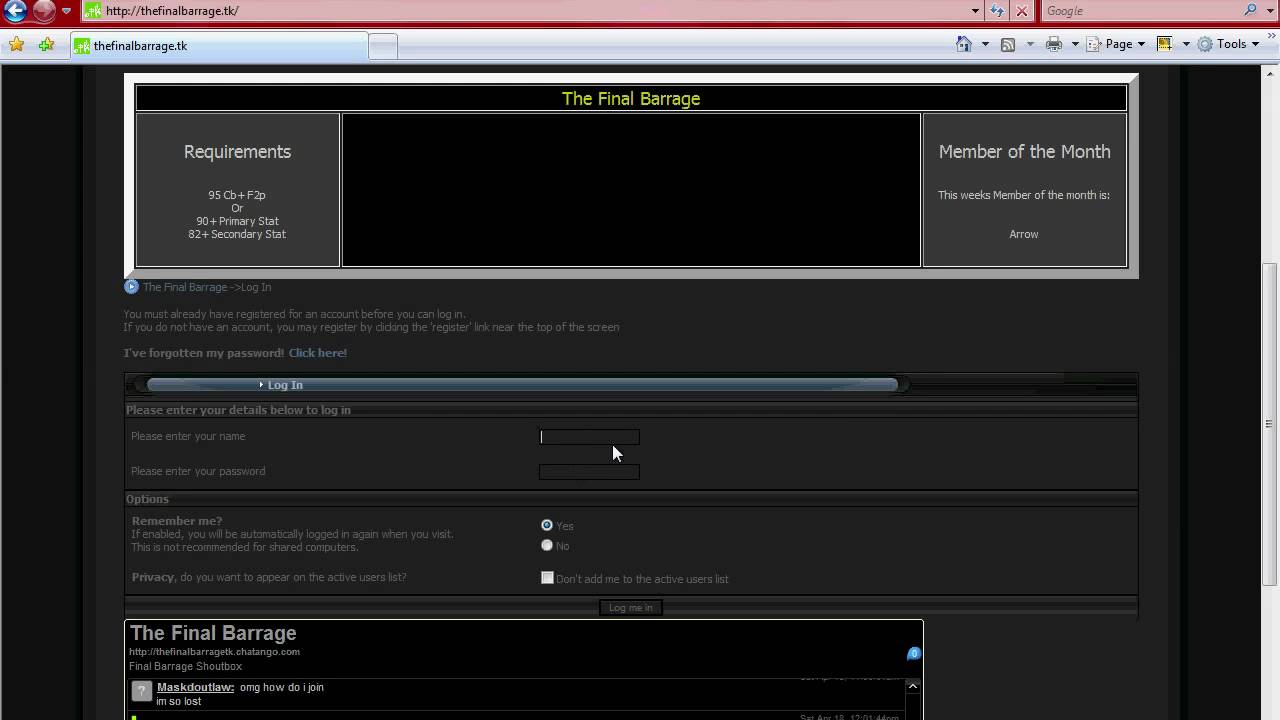Click the 'Log me in' button

pyautogui.click(x=631, y=608)
